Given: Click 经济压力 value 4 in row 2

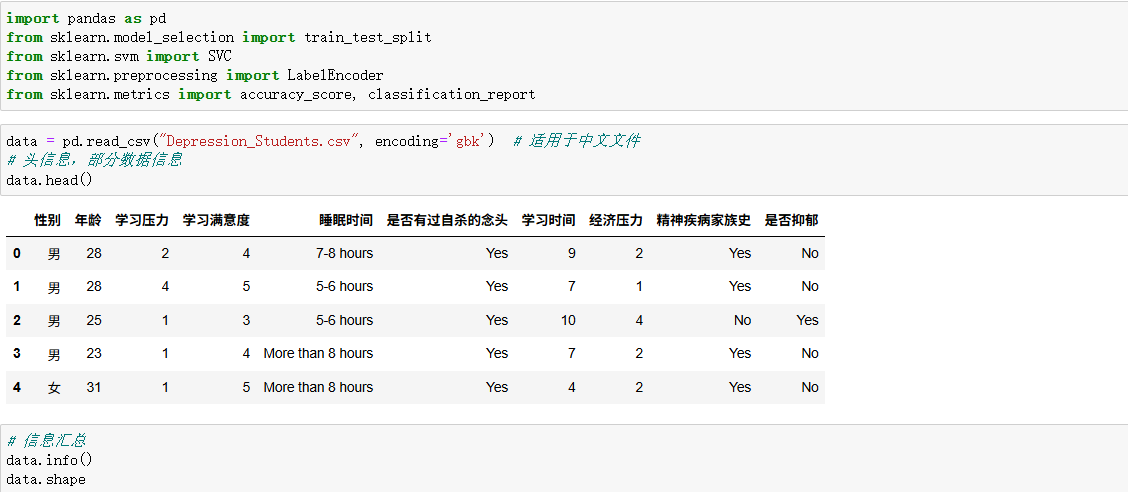Looking at the screenshot, I should coord(640,320).
